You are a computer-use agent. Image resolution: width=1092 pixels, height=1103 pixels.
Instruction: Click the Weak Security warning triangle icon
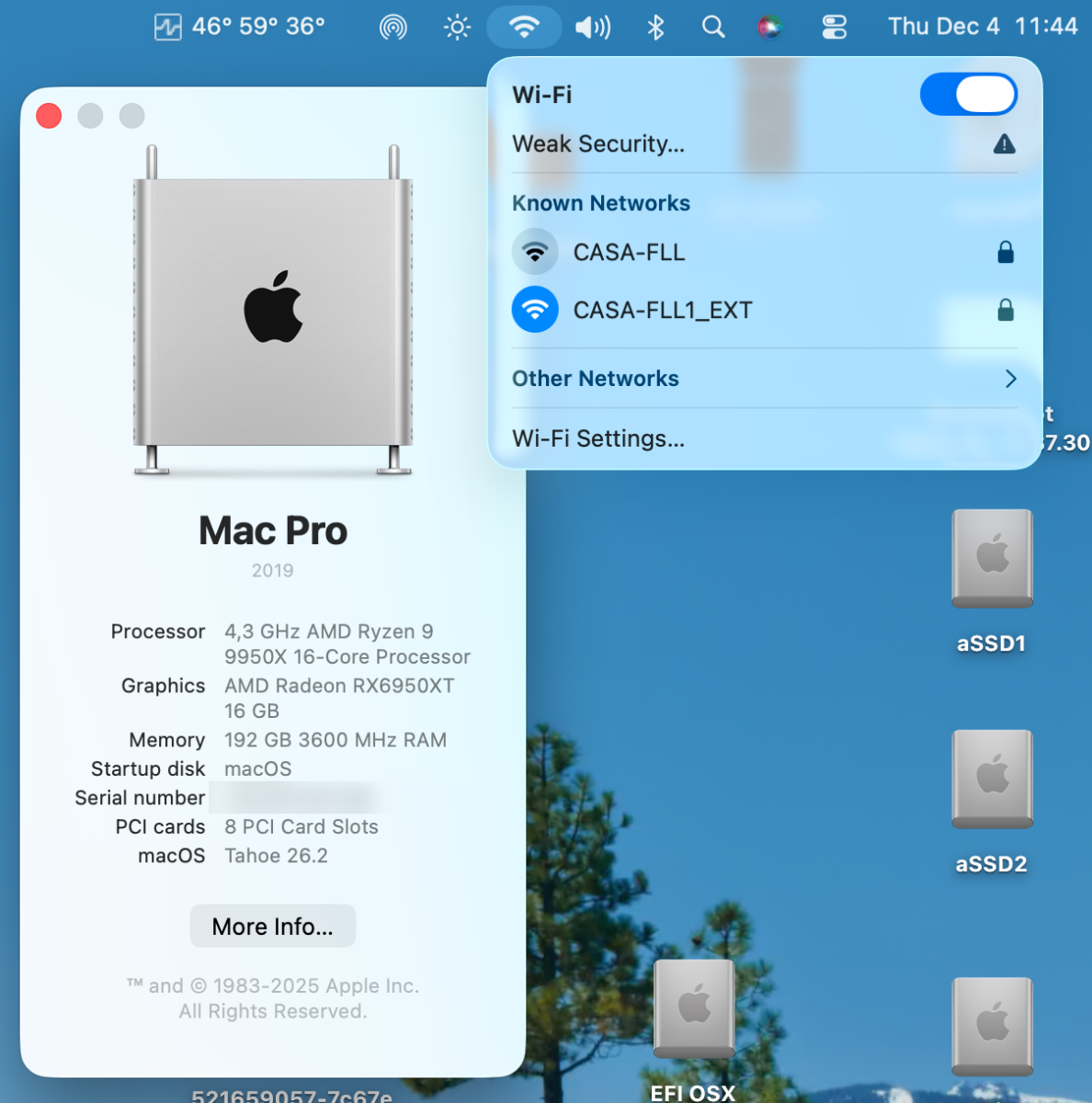pyautogui.click(x=1005, y=144)
